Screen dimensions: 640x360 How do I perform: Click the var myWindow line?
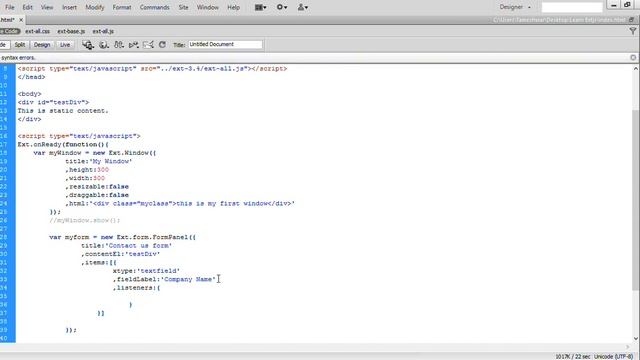click(95, 153)
